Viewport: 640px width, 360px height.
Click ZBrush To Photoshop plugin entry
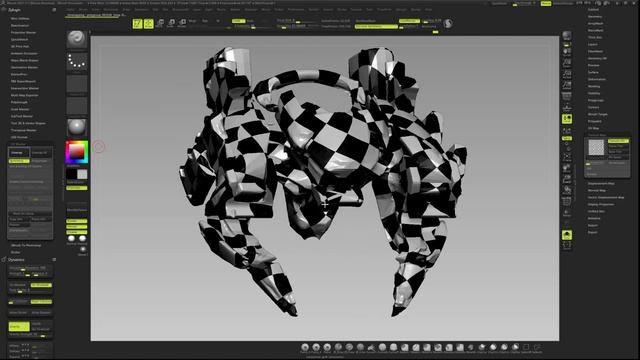26,245
